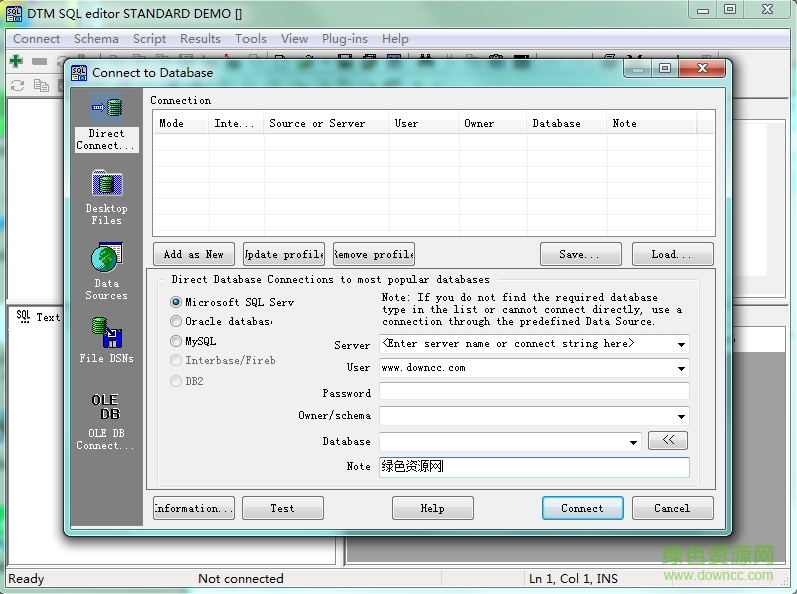Click the Connect to Database title icon
The height and width of the screenshot is (594, 797).
(x=79, y=73)
